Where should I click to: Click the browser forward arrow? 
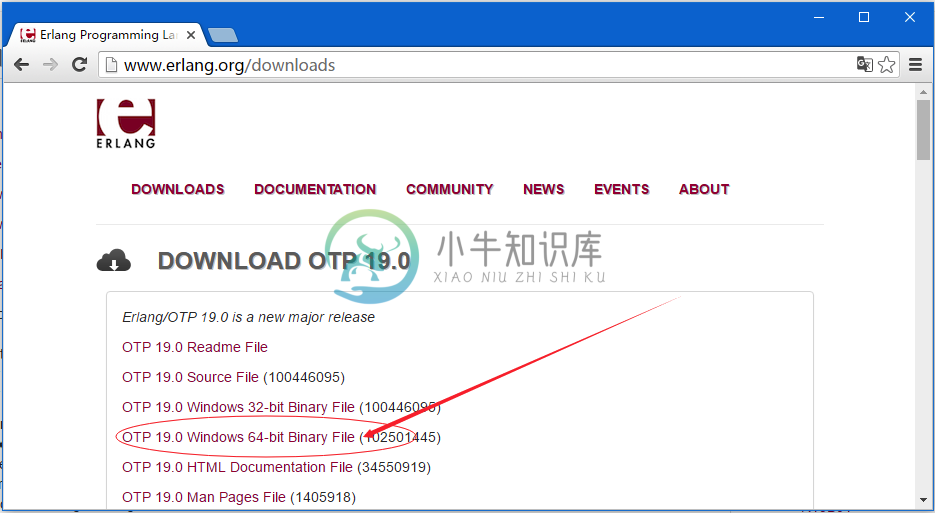[x=51, y=64]
